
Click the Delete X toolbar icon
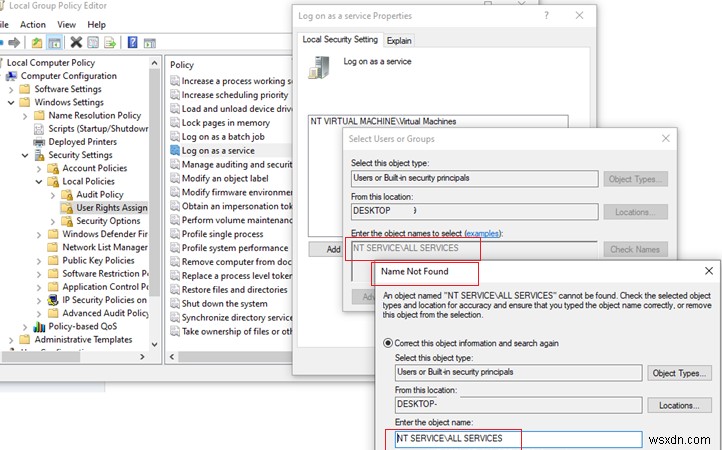coord(76,42)
